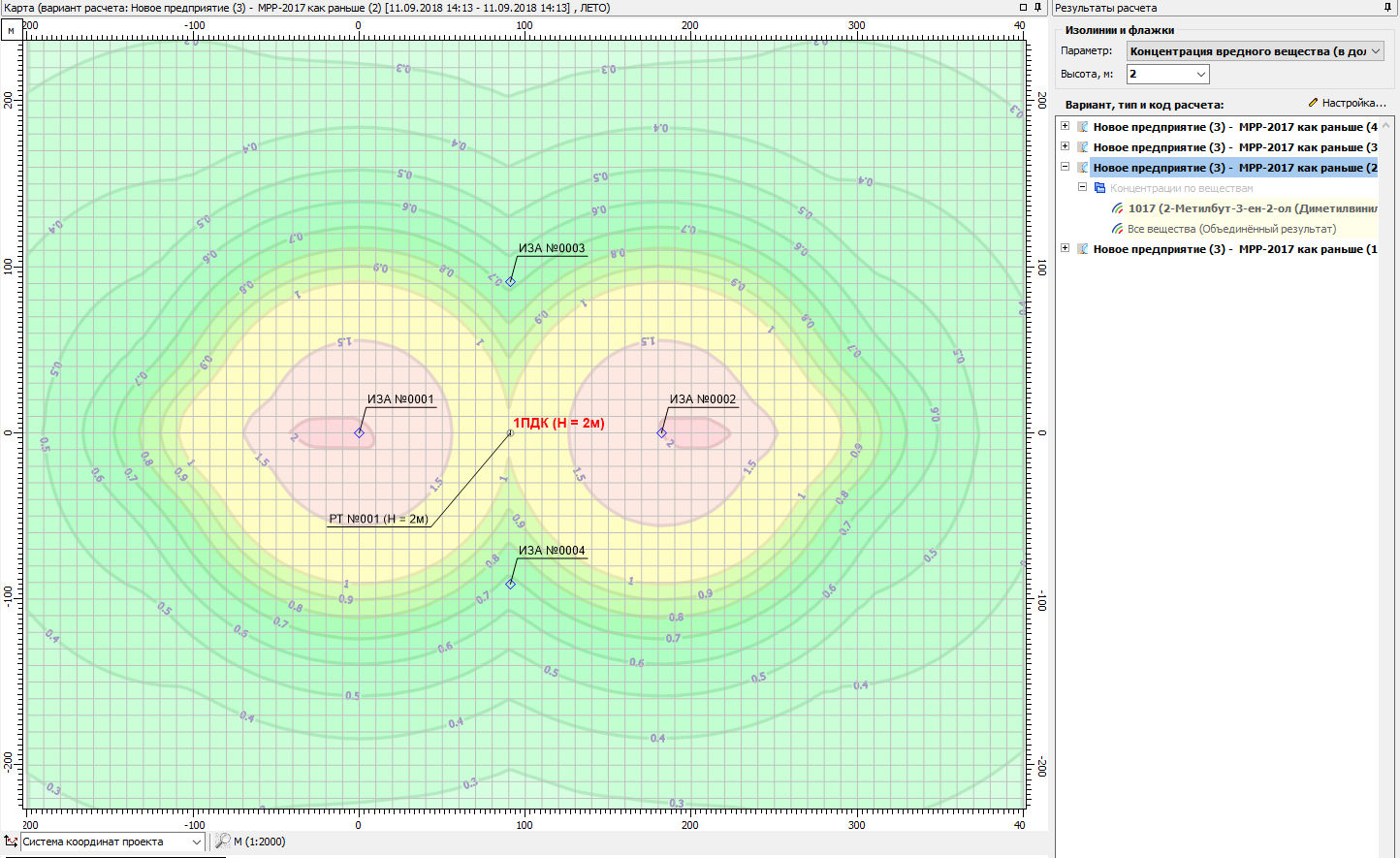Click the pin icon of Карта panel
The height and width of the screenshot is (858, 1400).
(1037, 8)
